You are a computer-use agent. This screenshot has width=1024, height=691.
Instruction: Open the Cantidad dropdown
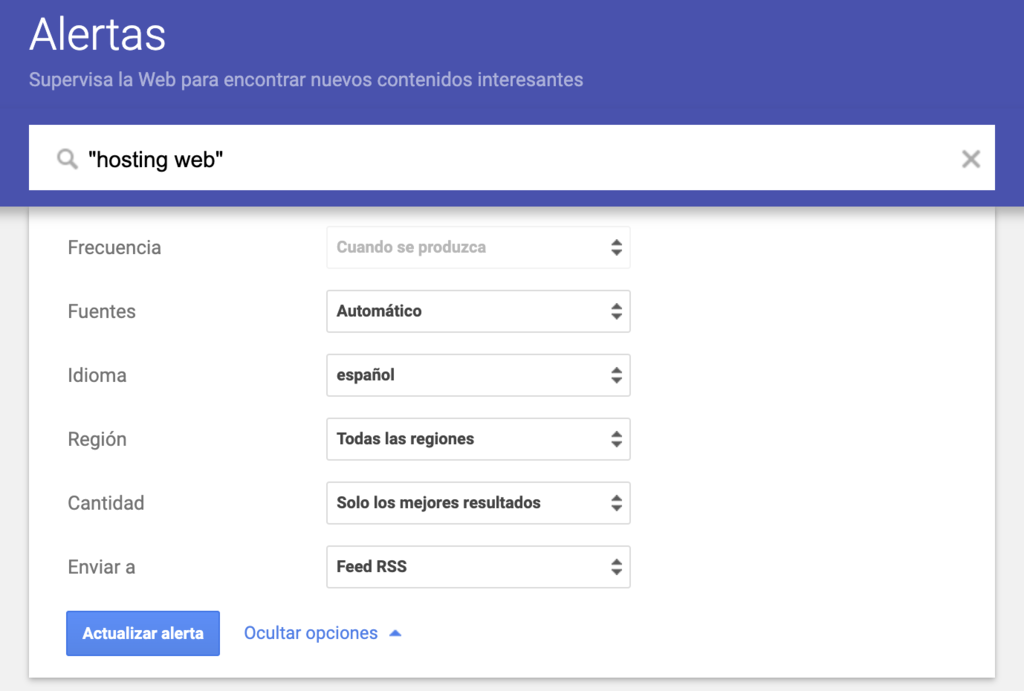(x=478, y=503)
